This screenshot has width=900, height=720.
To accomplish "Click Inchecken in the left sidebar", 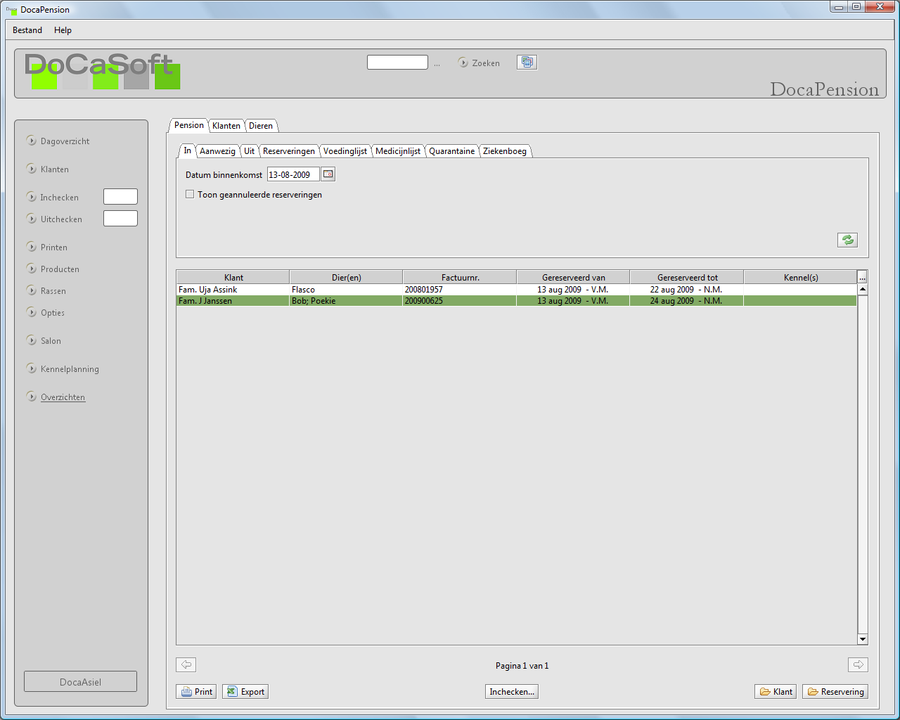I will coord(59,198).
